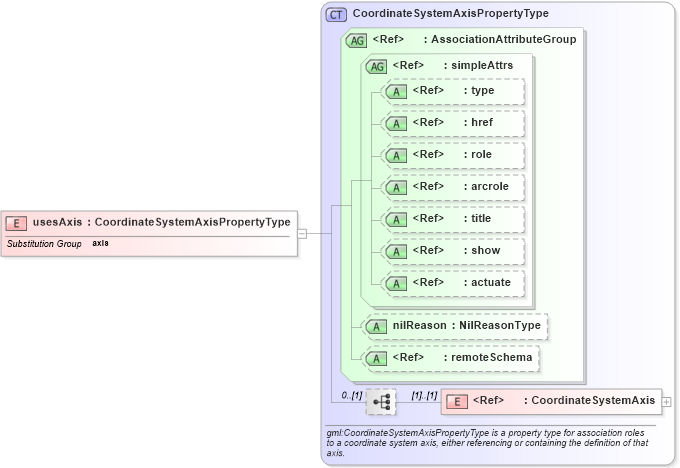The width and height of the screenshot is (680, 468).
Task: Click the 'Substitution Group' label
Action: (44, 244)
